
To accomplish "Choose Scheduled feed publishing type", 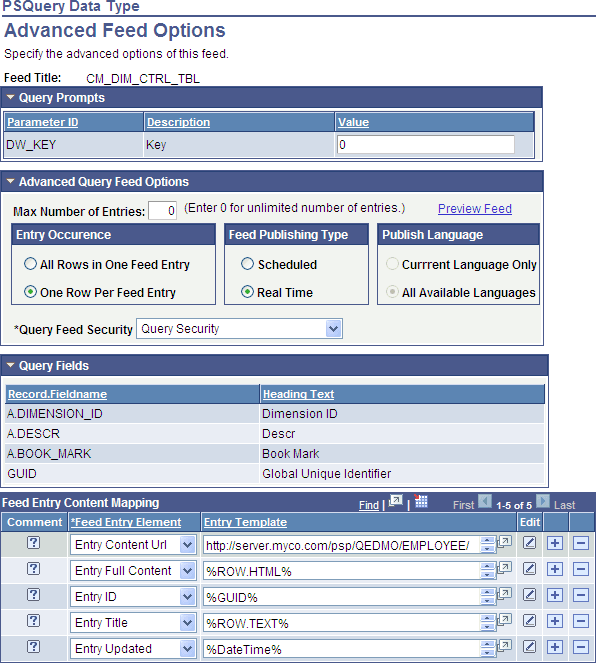I will (247, 264).
